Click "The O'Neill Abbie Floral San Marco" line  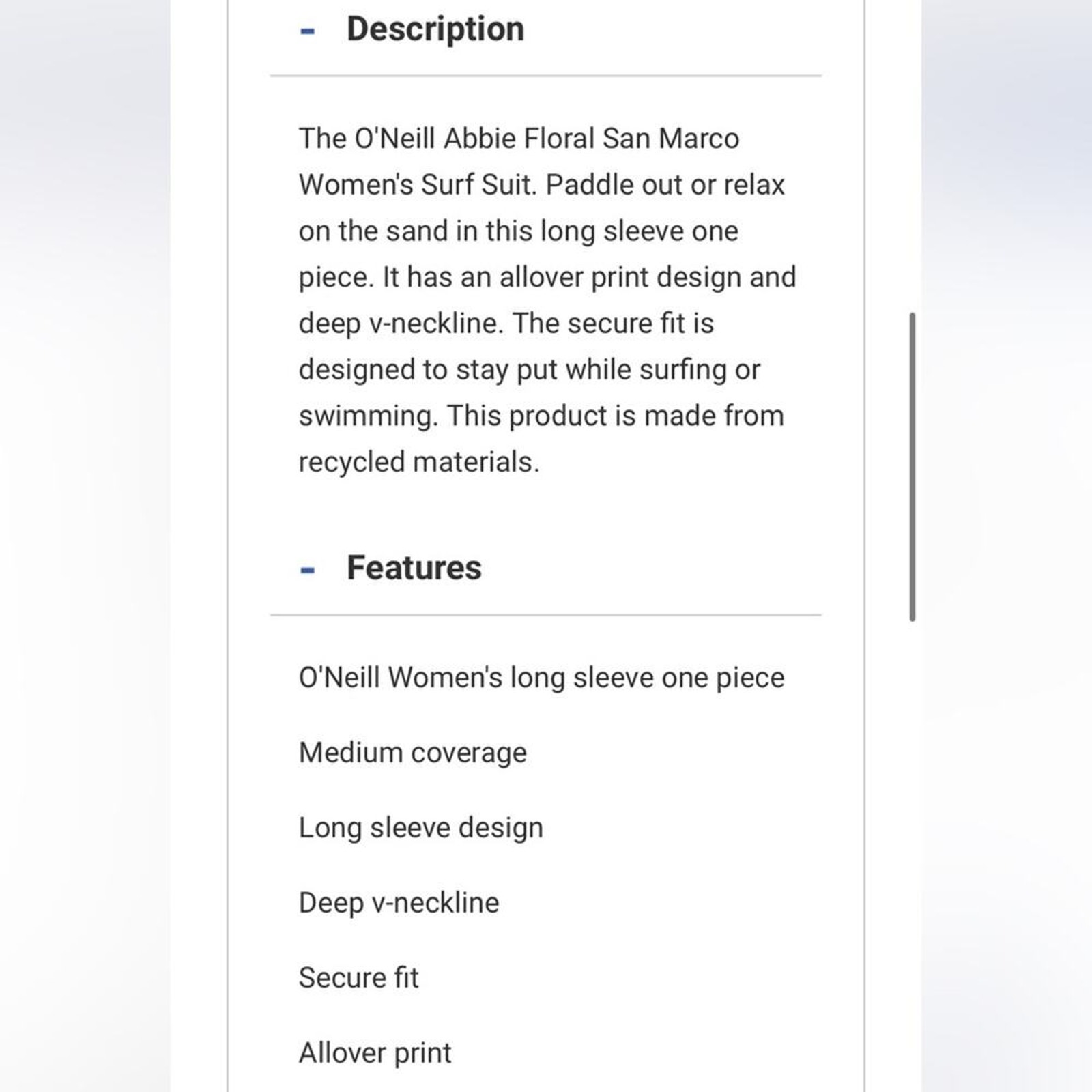coord(519,139)
